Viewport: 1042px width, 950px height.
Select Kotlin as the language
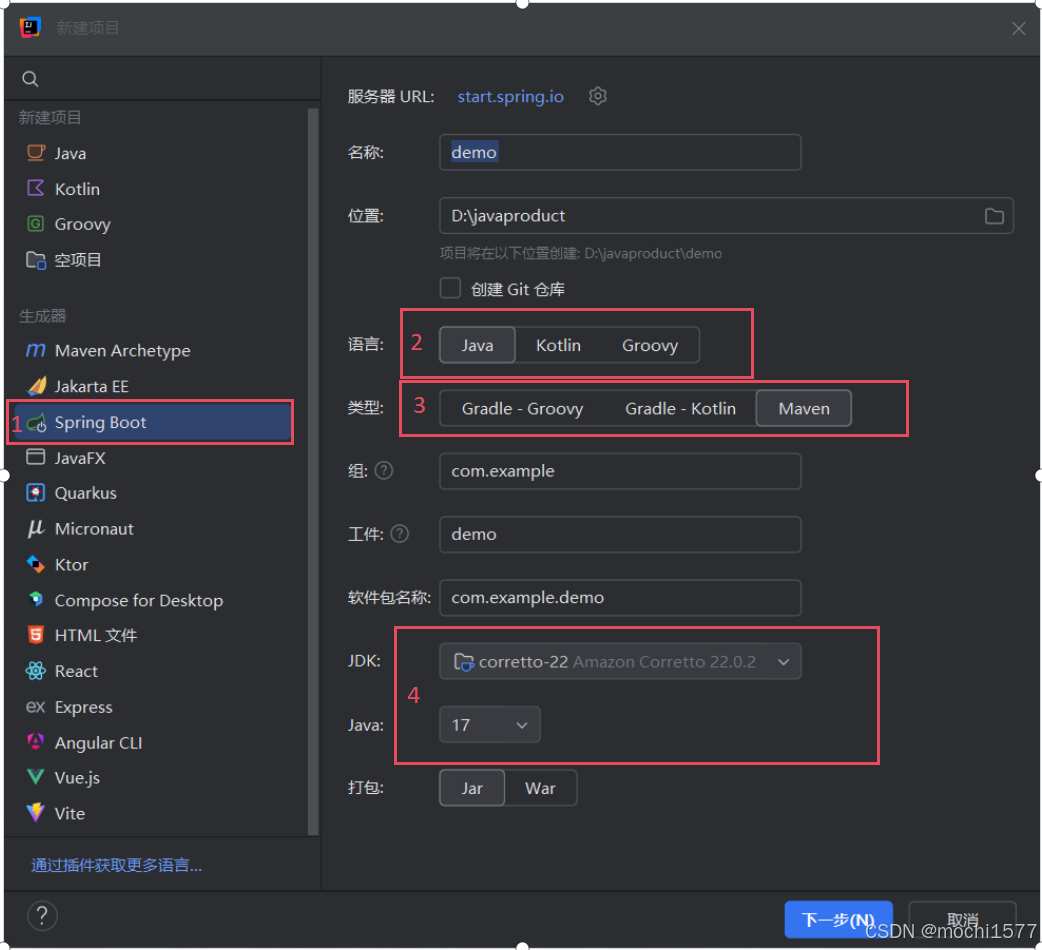click(x=558, y=345)
